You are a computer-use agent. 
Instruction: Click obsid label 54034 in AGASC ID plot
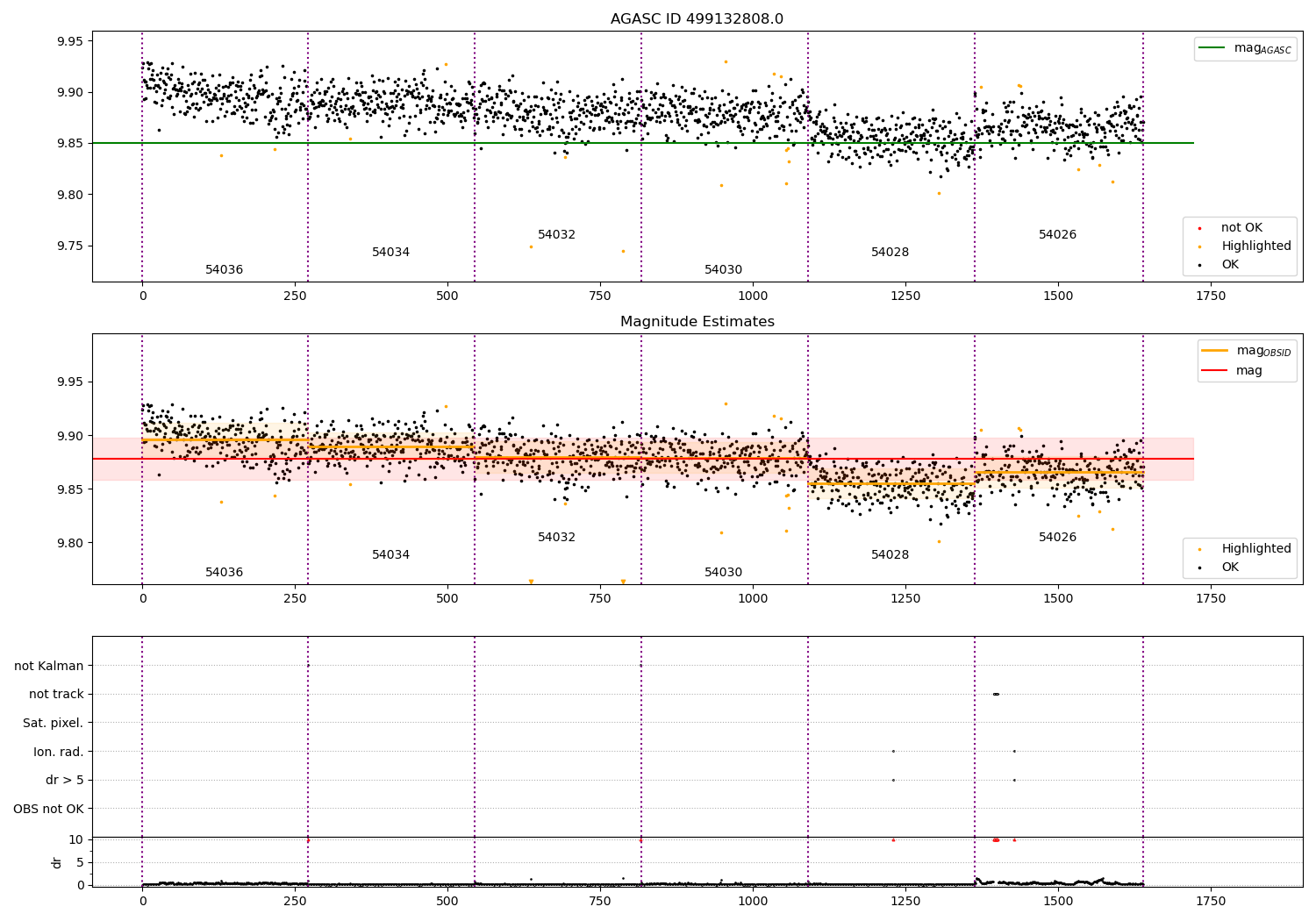pyautogui.click(x=391, y=253)
